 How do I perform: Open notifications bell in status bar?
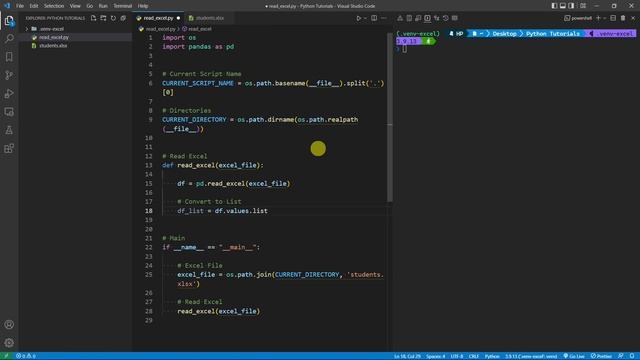tap(632, 356)
